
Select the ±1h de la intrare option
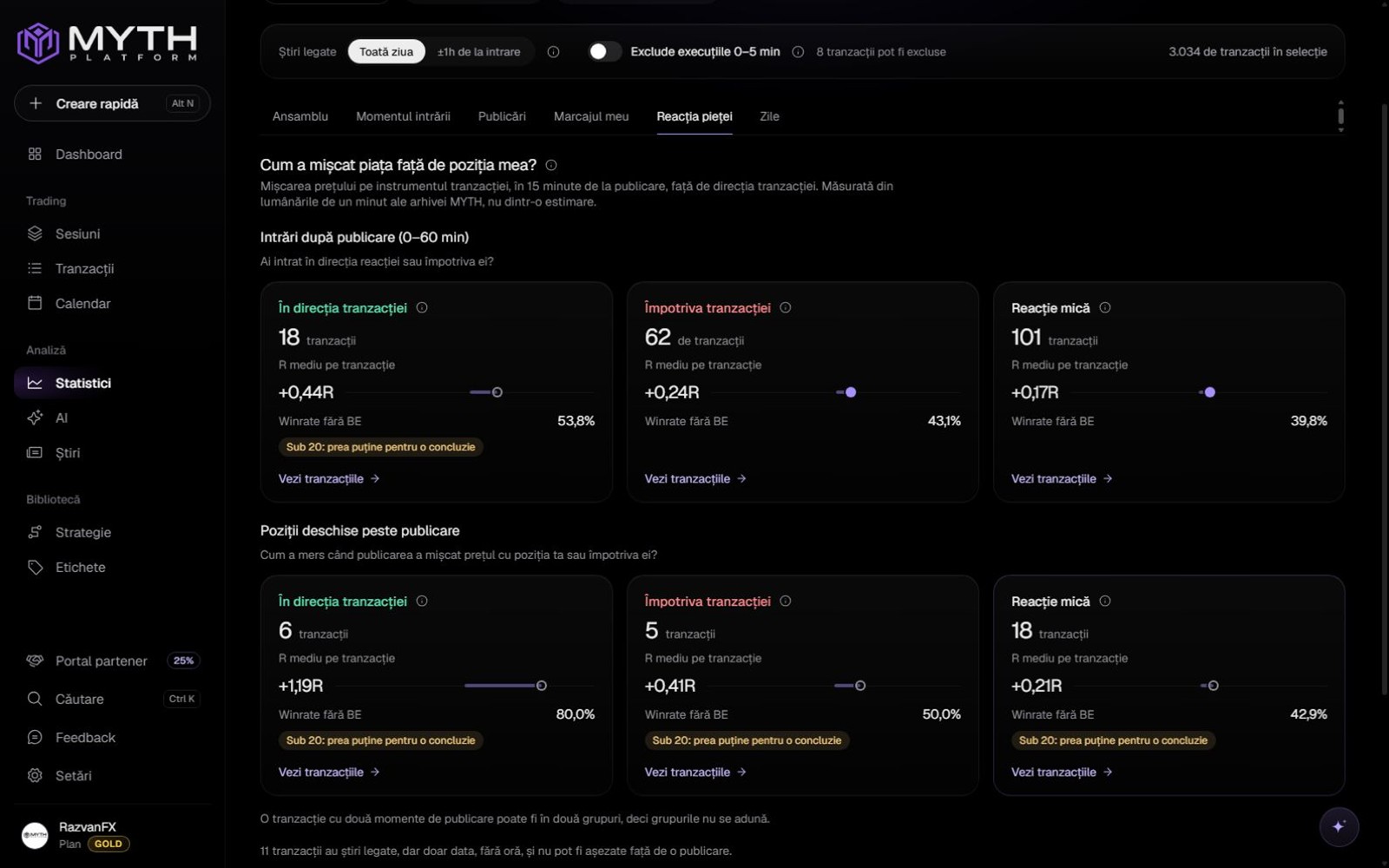(x=479, y=51)
